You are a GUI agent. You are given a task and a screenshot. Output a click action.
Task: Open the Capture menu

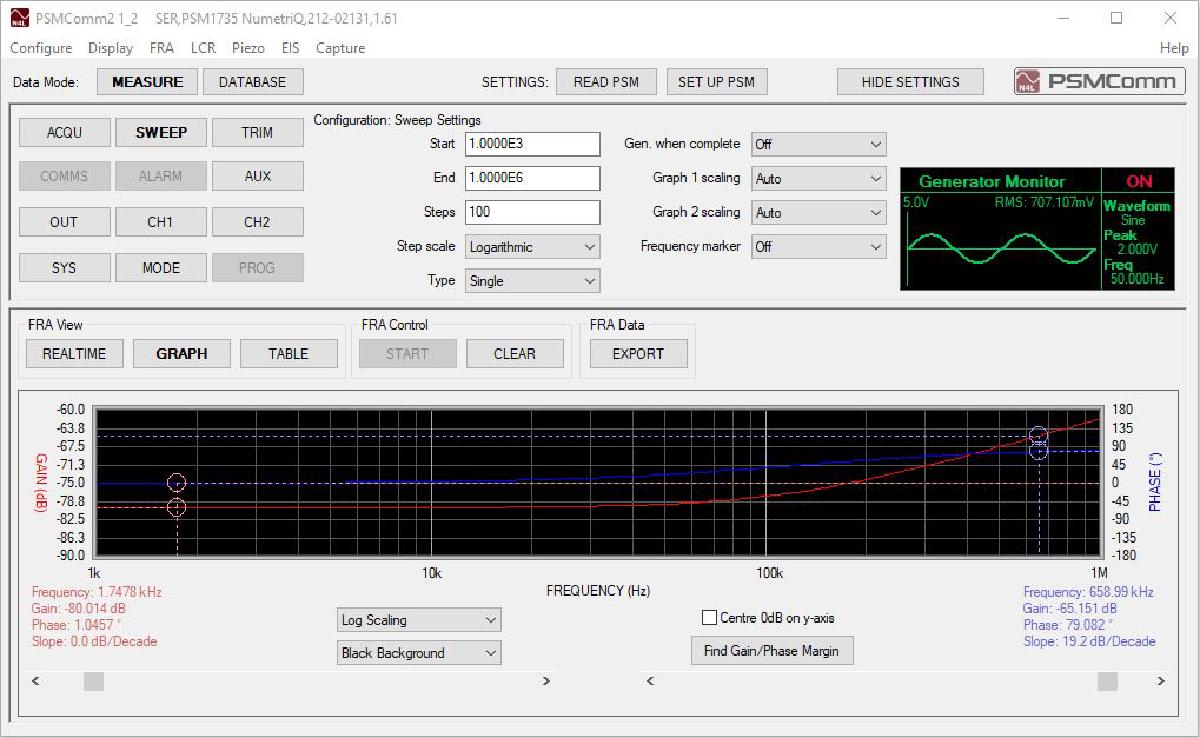340,47
